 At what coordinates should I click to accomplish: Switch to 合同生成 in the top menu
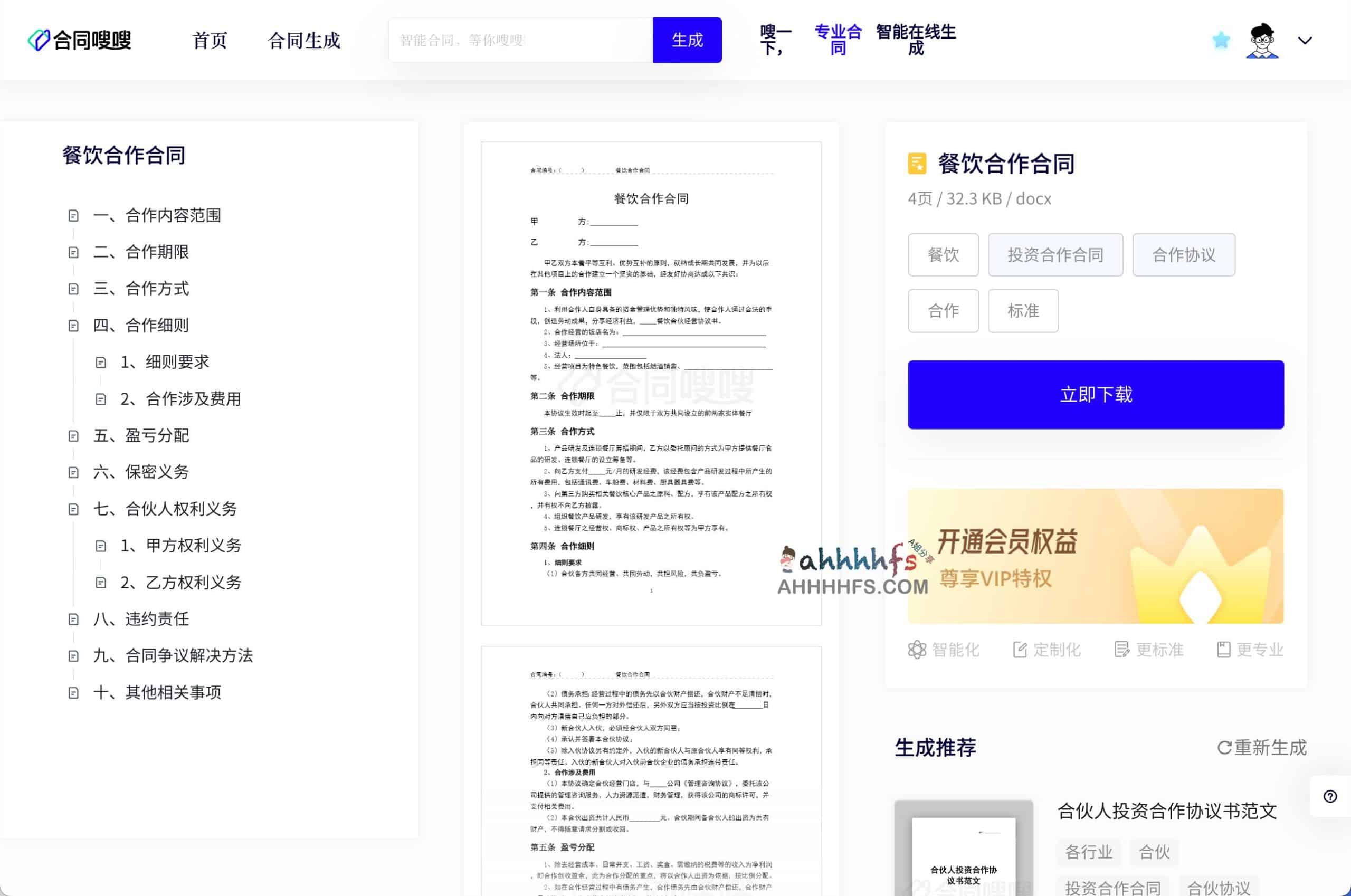point(303,40)
